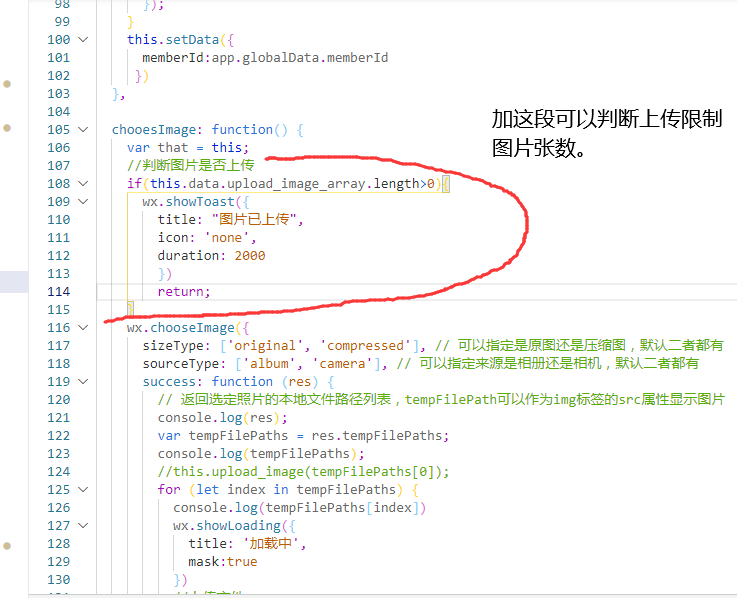Click the margin dot beside line 105
Image resolution: width=737 pixels, height=598 pixels.
pyautogui.click(x=7, y=129)
